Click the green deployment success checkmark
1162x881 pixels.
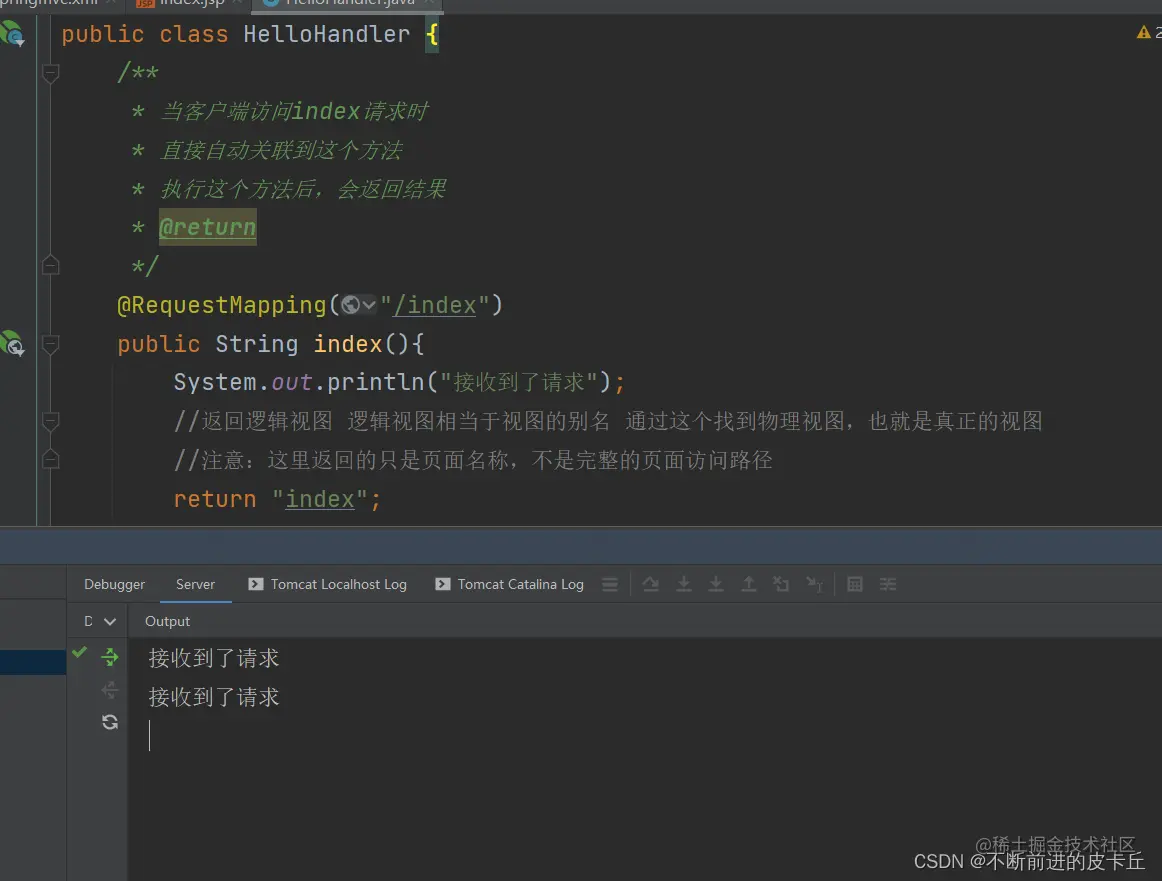click(79, 653)
